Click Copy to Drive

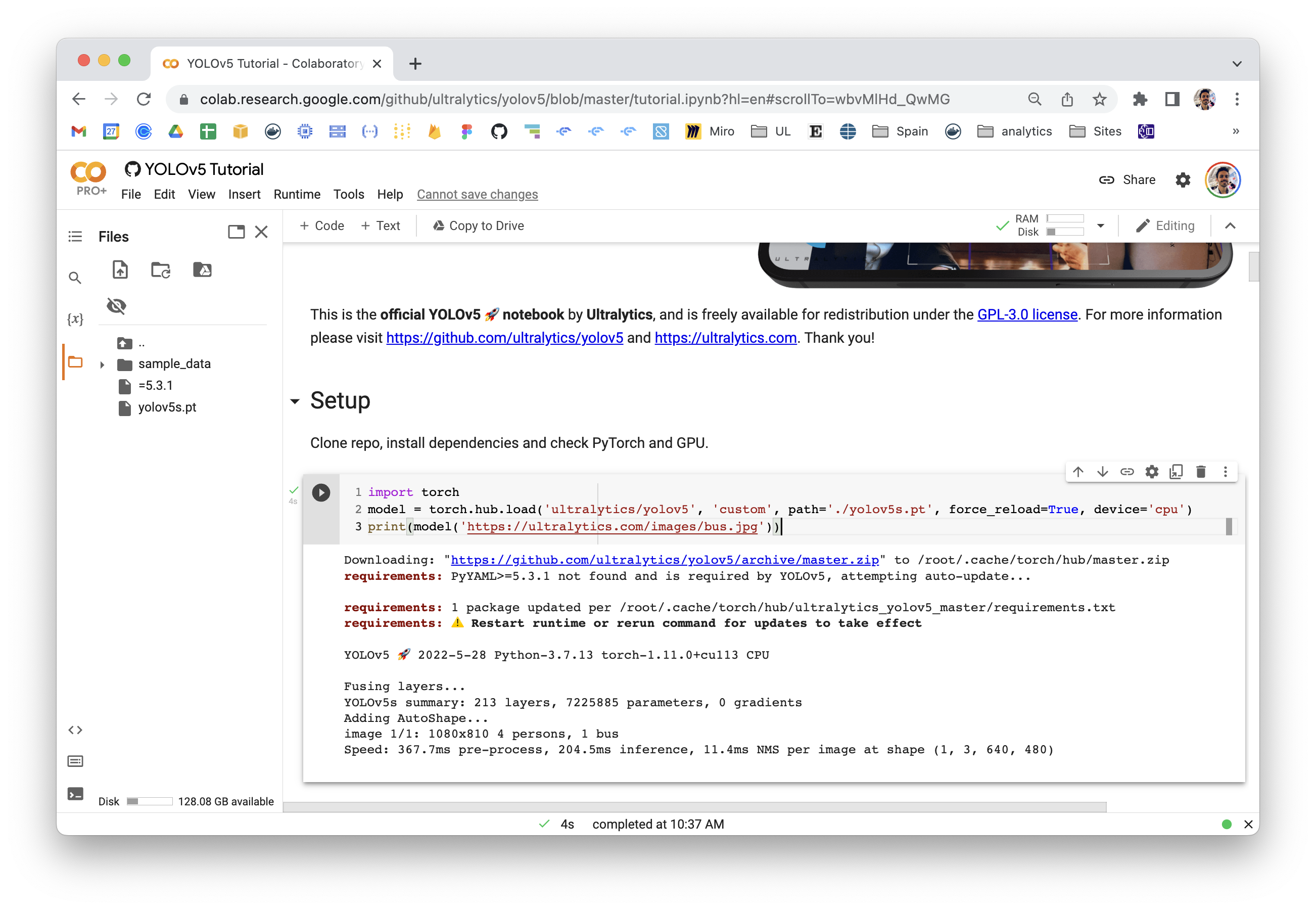tap(478, 225)
